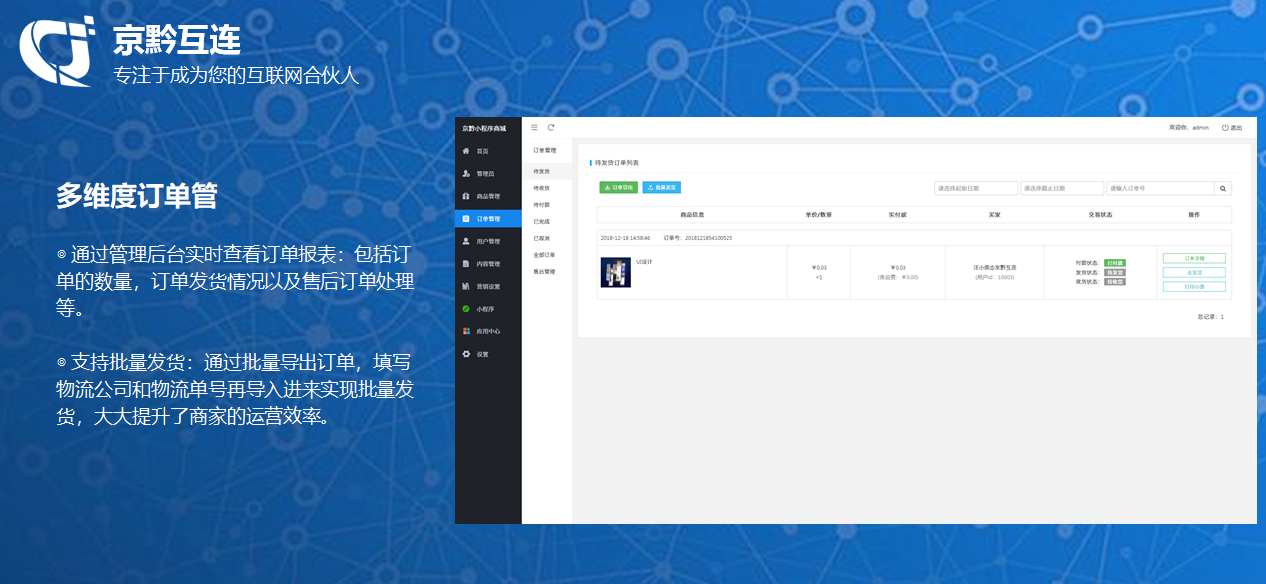
Task: Open the 管理员 admin icon in sidebar
Action: [465, 173]
